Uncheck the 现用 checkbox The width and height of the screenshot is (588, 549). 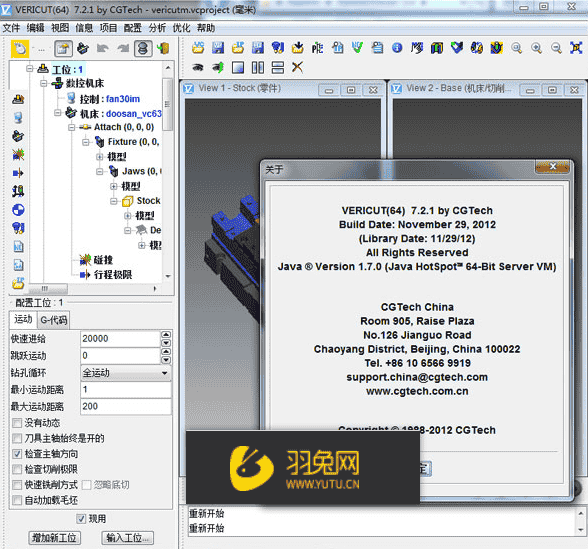tap(81, 519)
